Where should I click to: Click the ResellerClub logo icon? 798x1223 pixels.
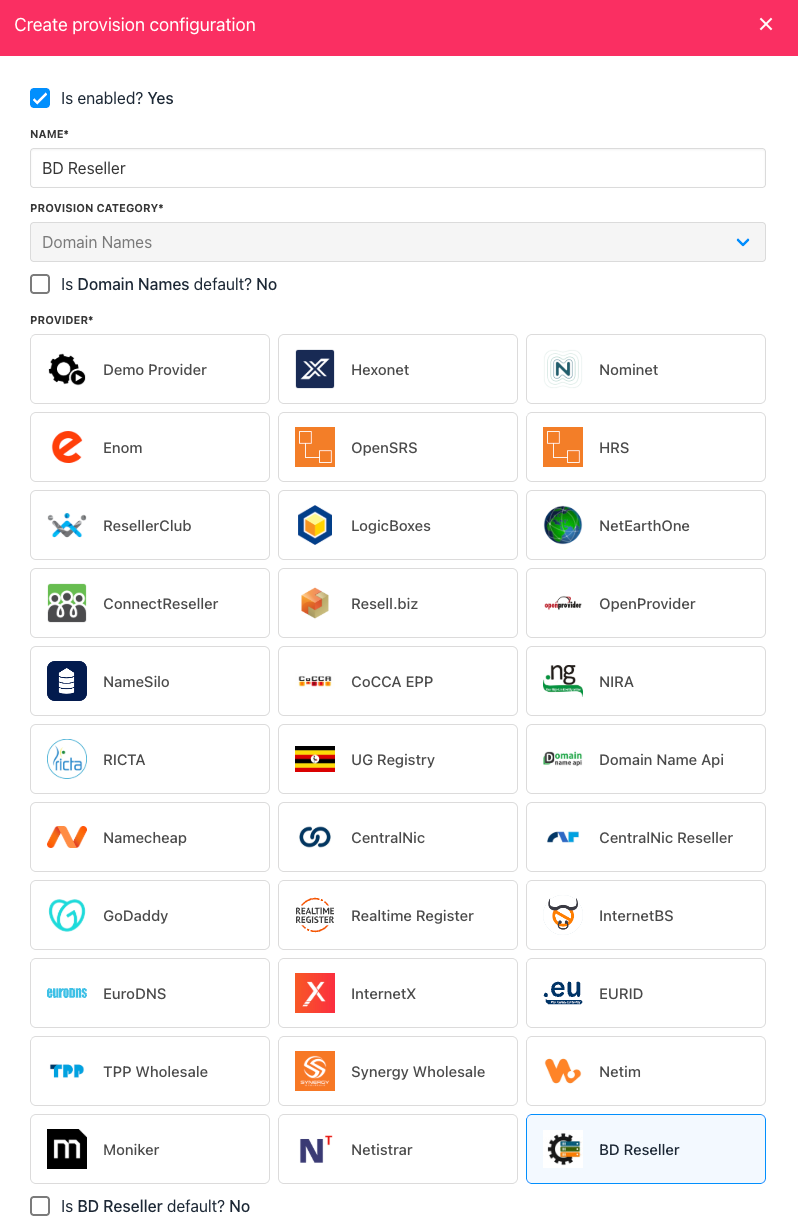click(67, 526)
